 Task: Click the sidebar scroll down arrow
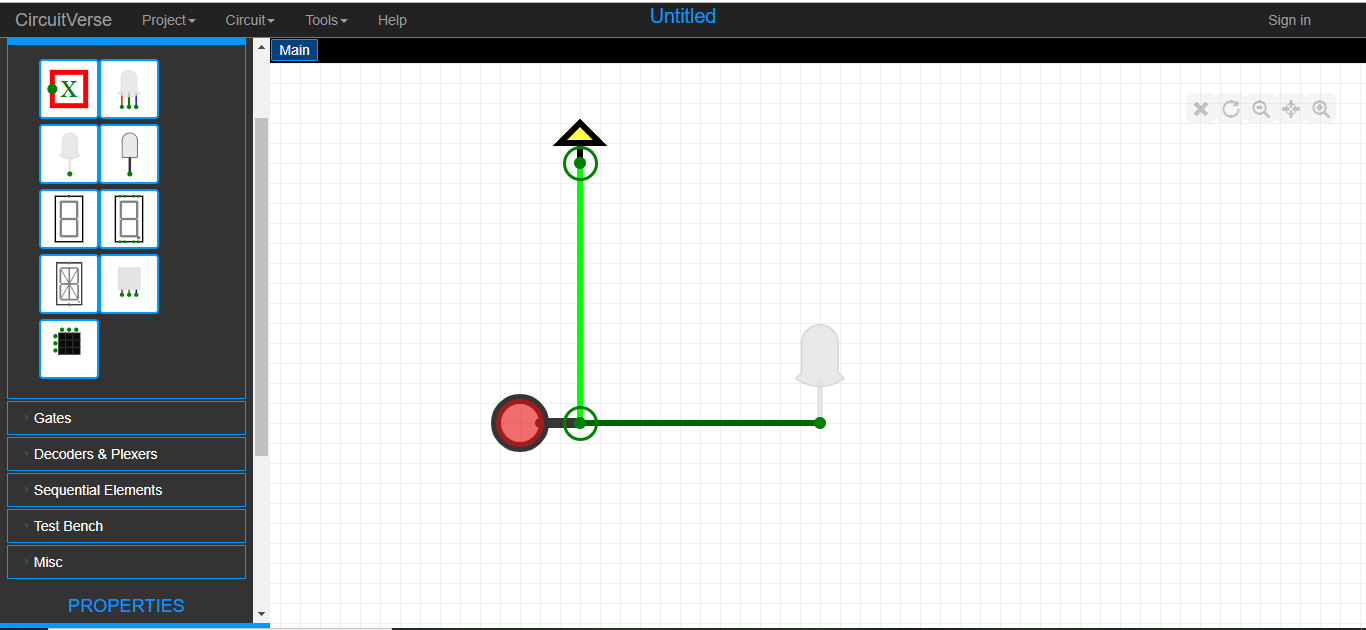(261, 614)
